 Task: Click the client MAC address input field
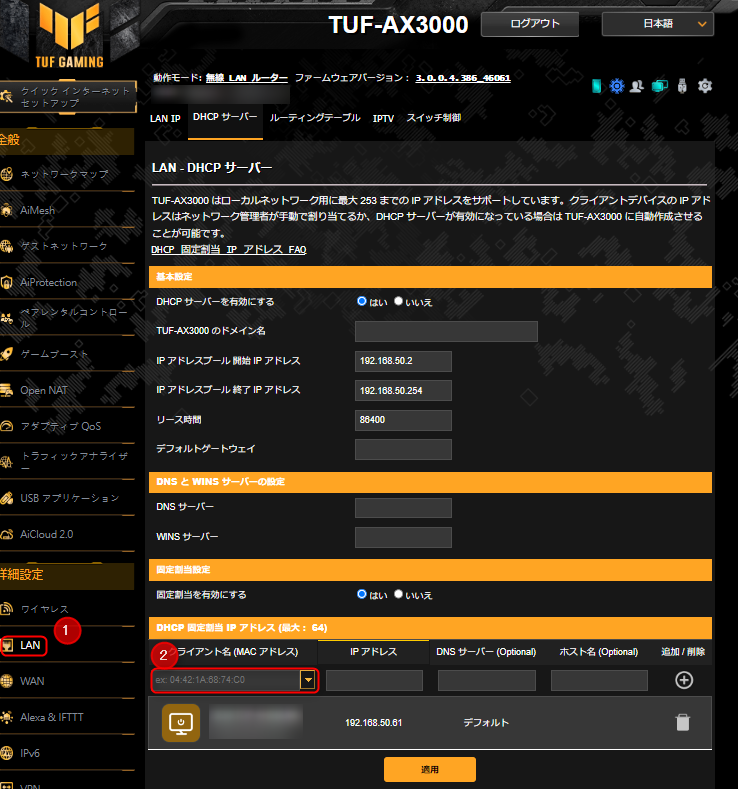(225, 680)
